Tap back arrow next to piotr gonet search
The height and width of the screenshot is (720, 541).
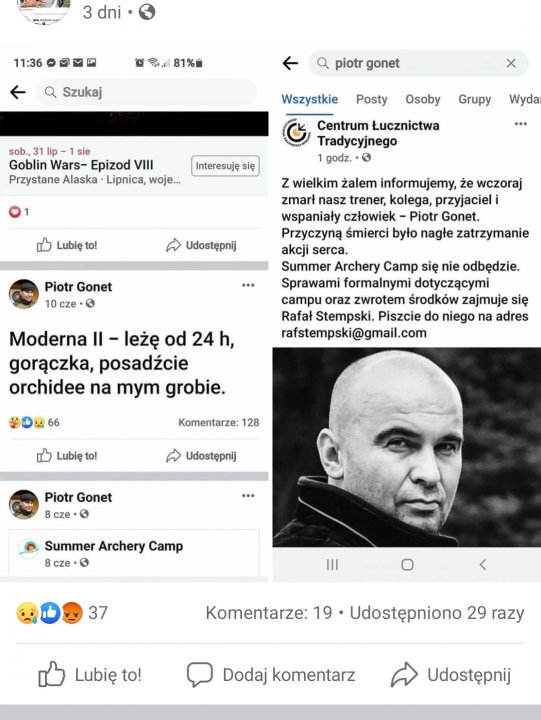click(x=290, y=63)
